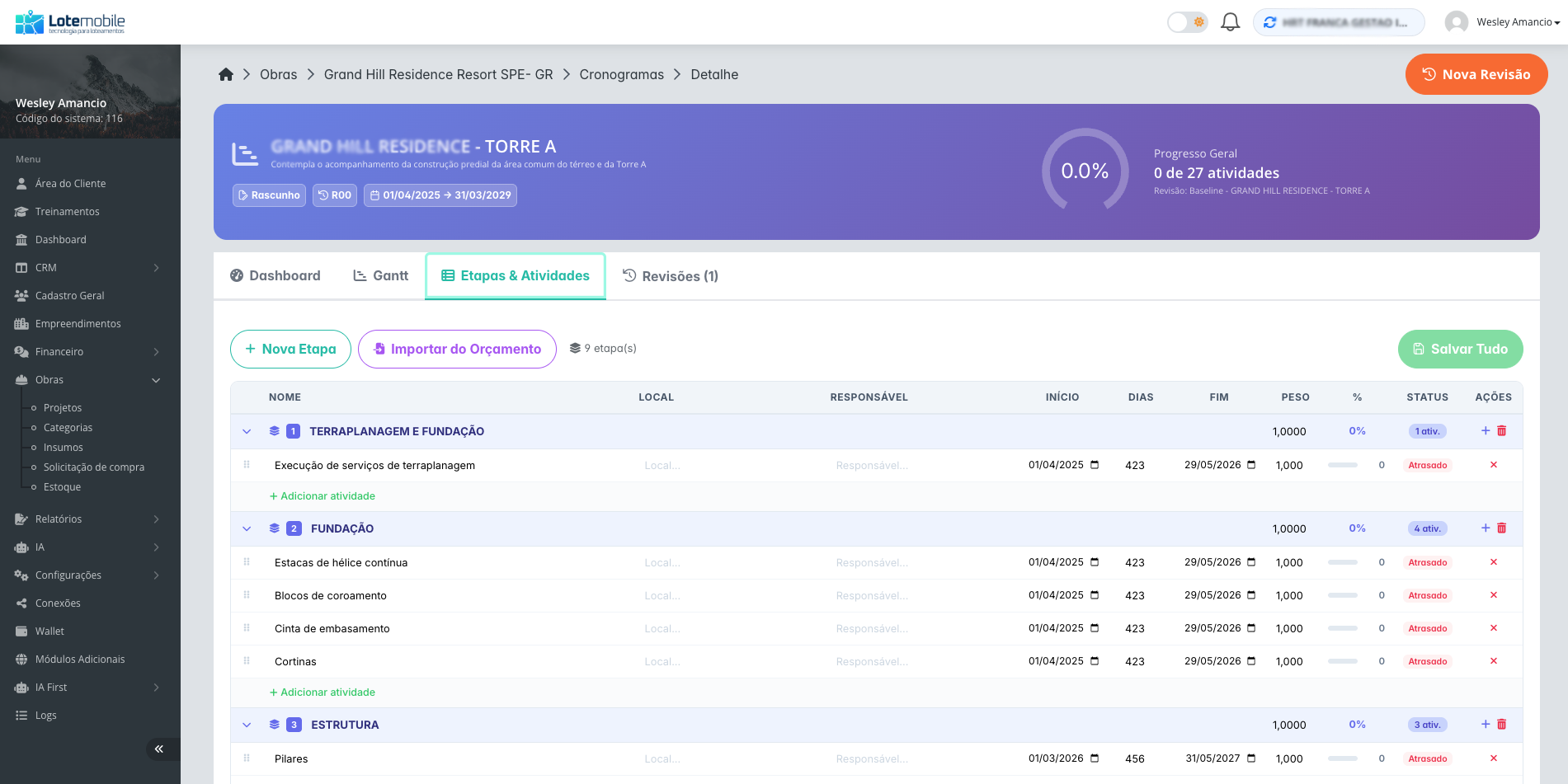Image resolution: width=1568 pixels, height=784 pixels.
Task: Click the Nova Etapa button
Action: coord(290,349)
